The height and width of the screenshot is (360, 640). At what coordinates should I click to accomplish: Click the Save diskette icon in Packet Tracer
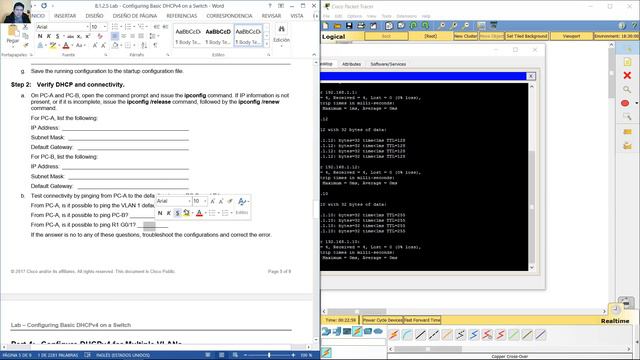[x=349, y=26]
